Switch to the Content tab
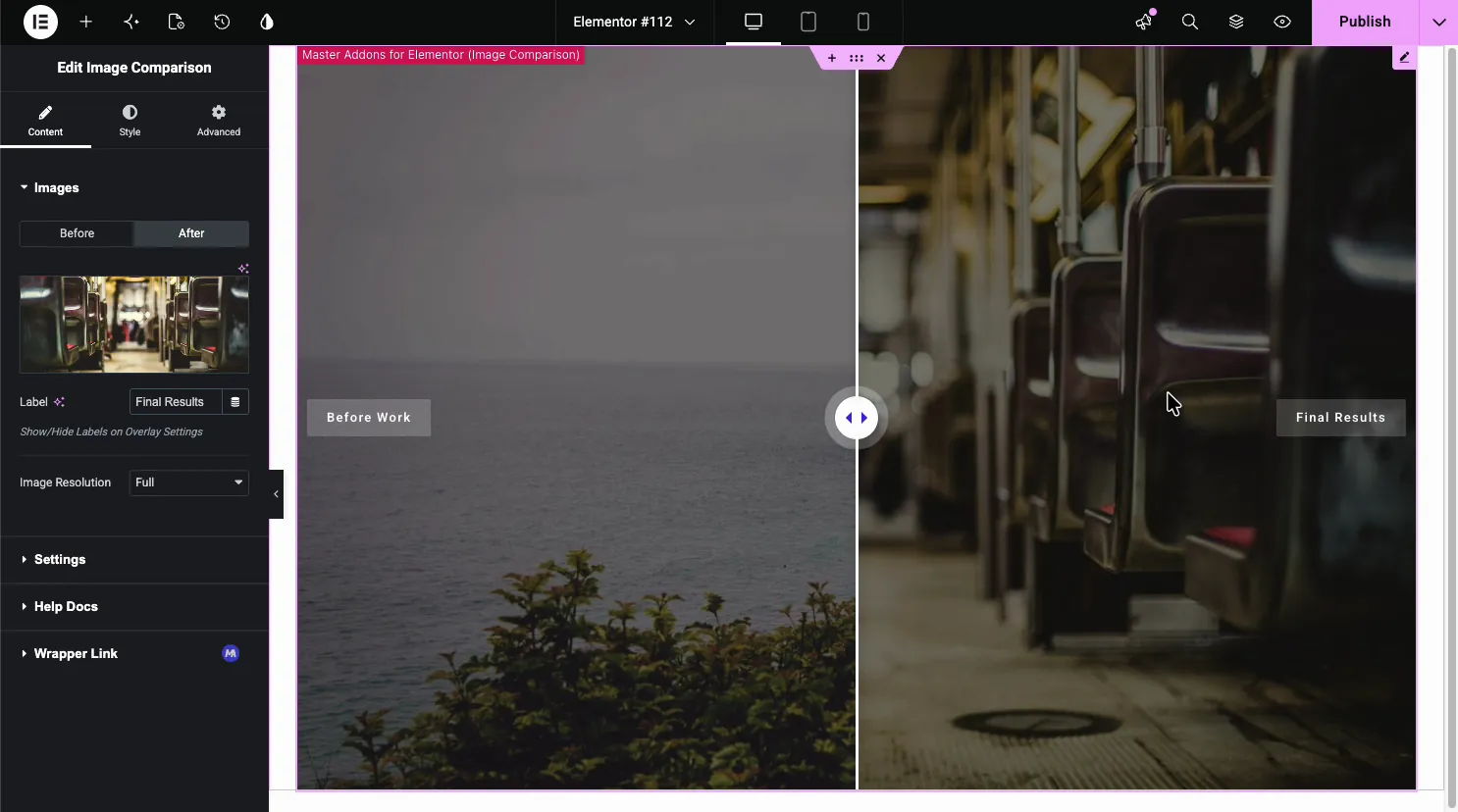This screenshot has width=1458, height=812. (45, 121)
